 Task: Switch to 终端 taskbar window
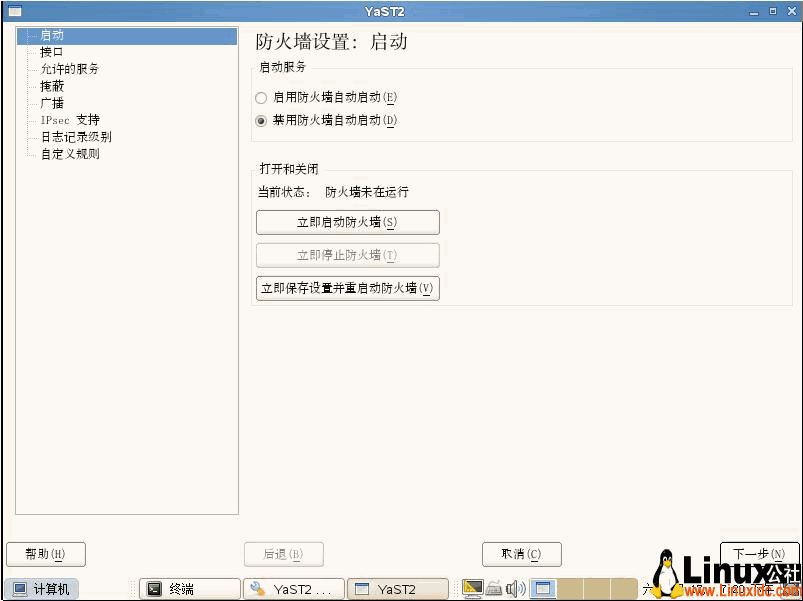click(x=189, y=589)
